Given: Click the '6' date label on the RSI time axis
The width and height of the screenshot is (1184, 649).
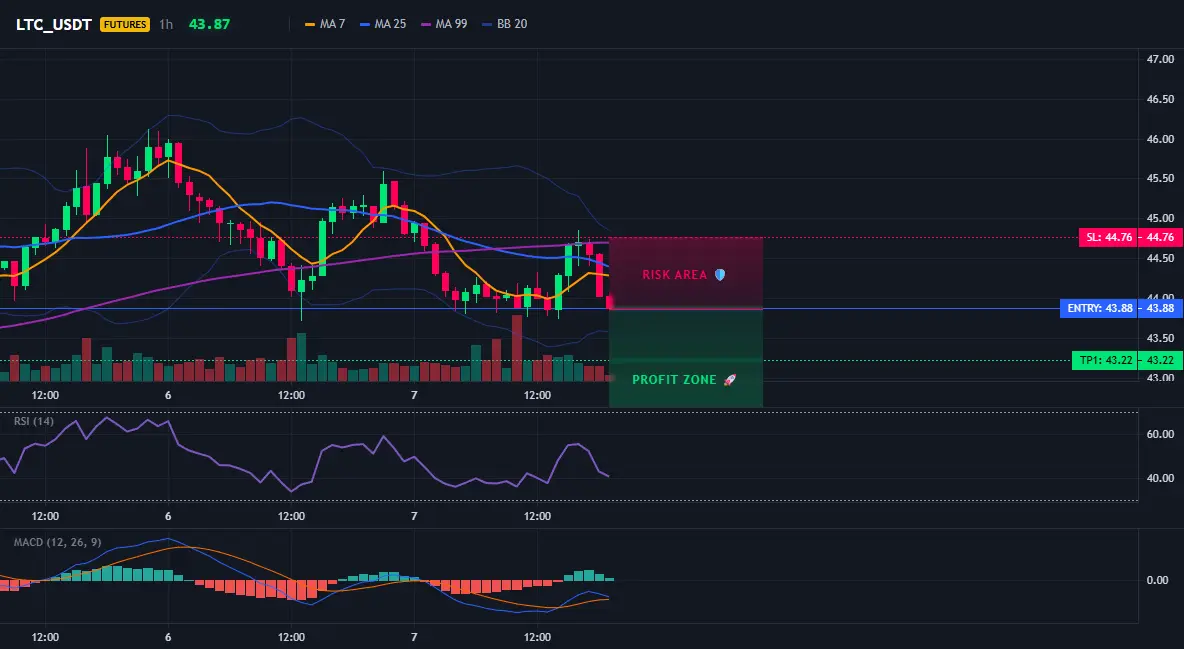Looking at the screenshot, I should [x=168, y=516].
